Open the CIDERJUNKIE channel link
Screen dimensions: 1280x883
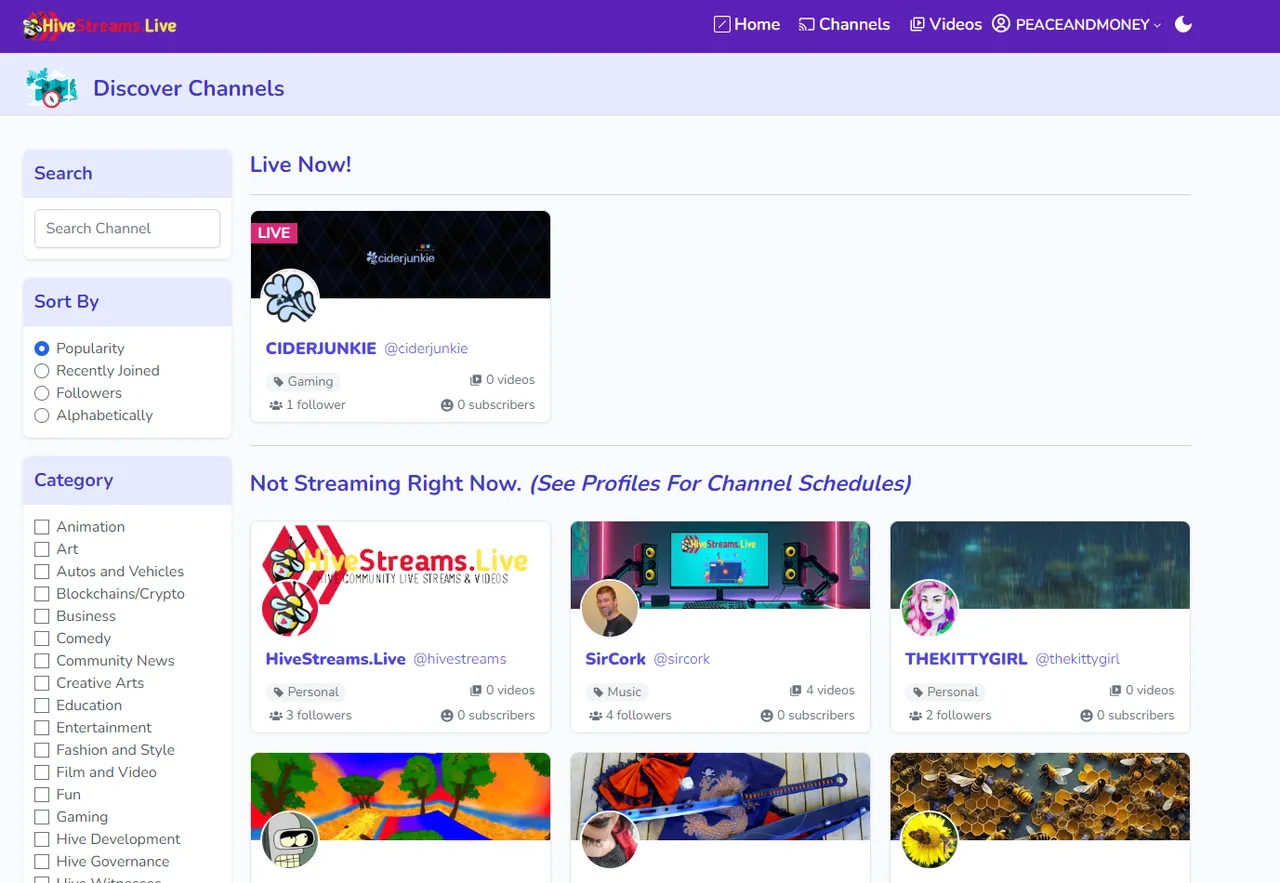pos(321,348)
